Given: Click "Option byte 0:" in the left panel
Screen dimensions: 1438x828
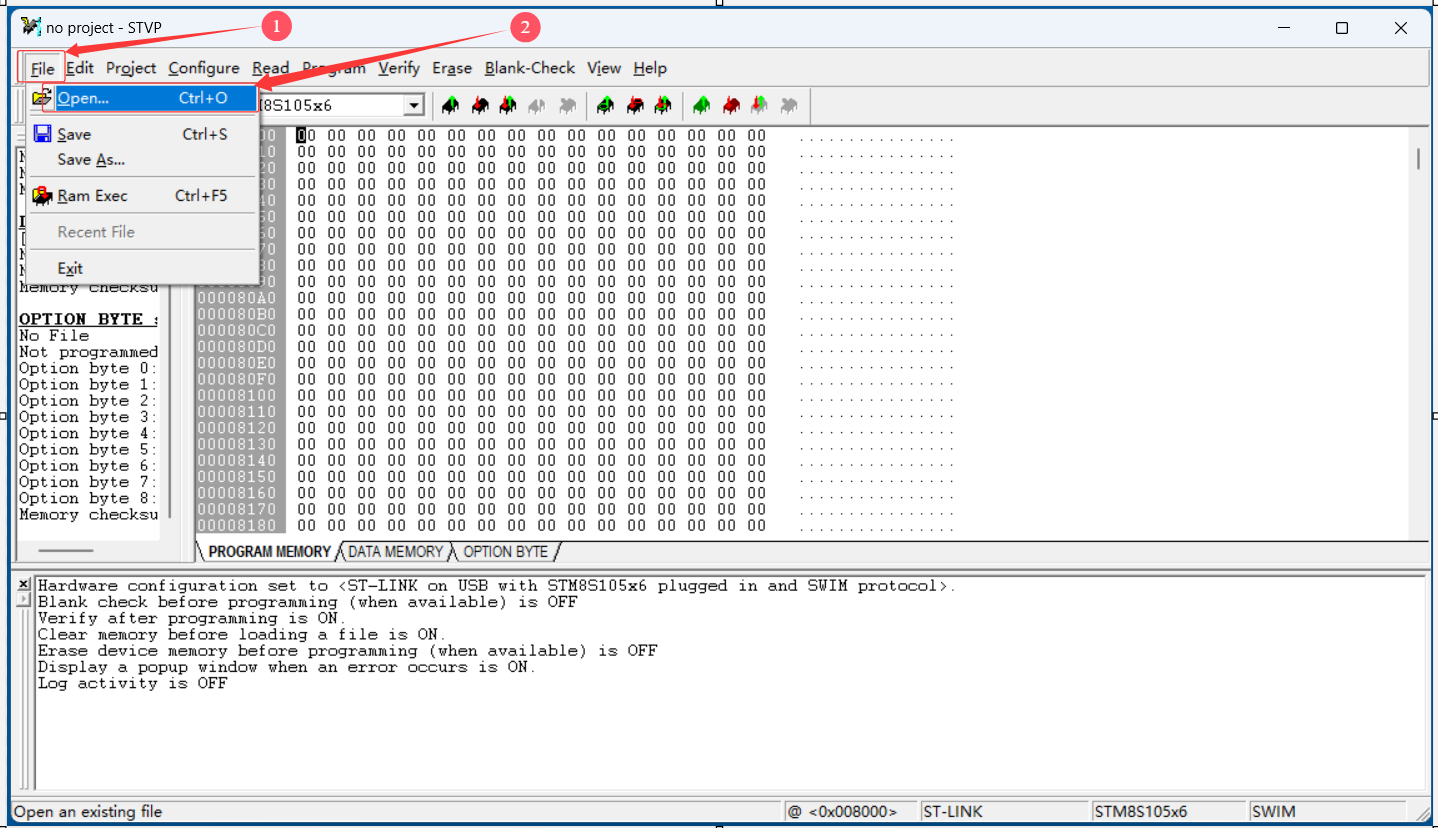Looking at the screenshot, I should coord(88,368).
